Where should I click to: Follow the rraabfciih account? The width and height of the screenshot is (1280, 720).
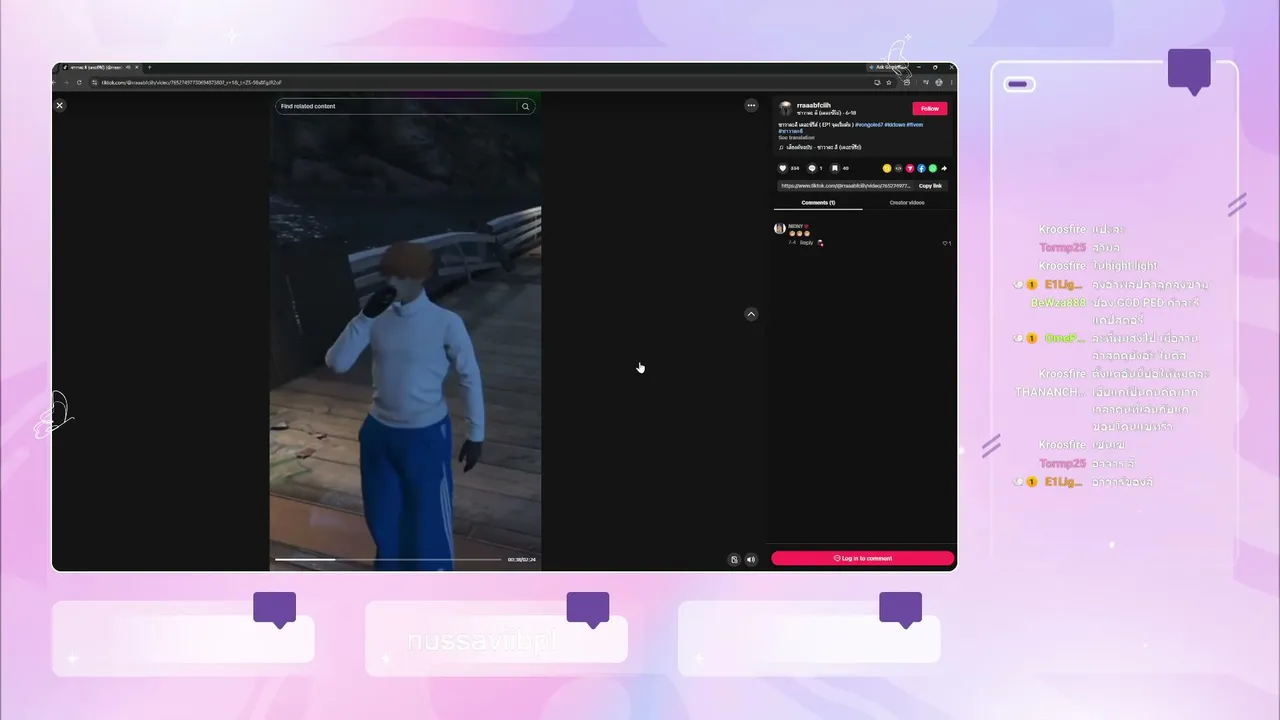coord(929,108)
